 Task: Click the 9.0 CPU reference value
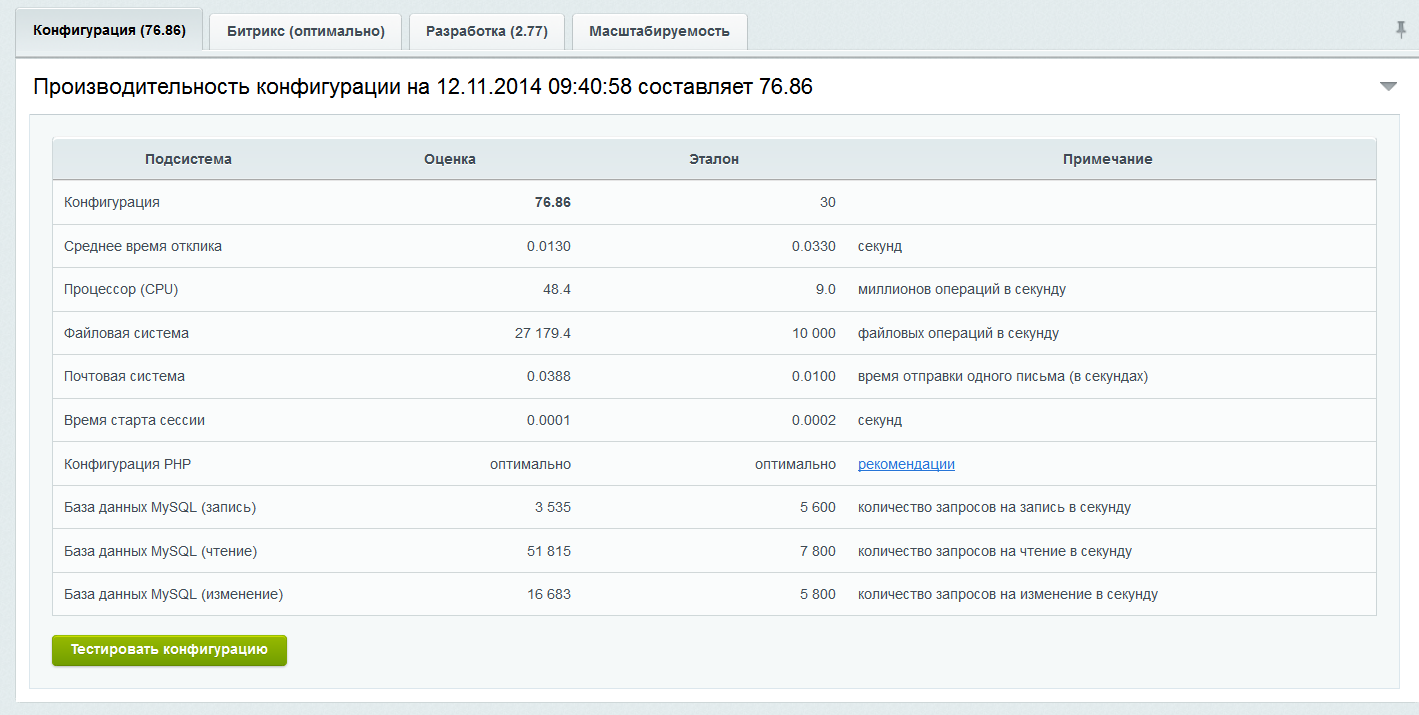pos(825,289)
